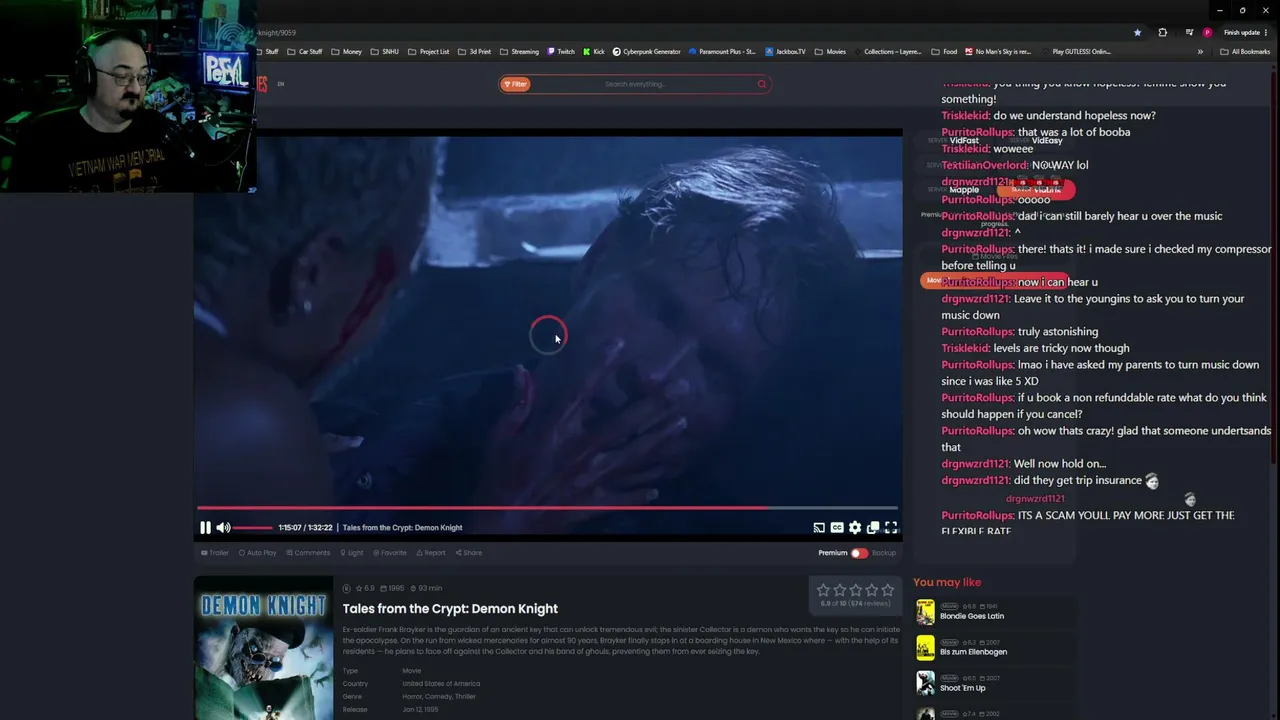Image resolution: width=1280 pixels, height=720 pixels.
Task: Rate the movie one star
Action: (x=823, y=590)
